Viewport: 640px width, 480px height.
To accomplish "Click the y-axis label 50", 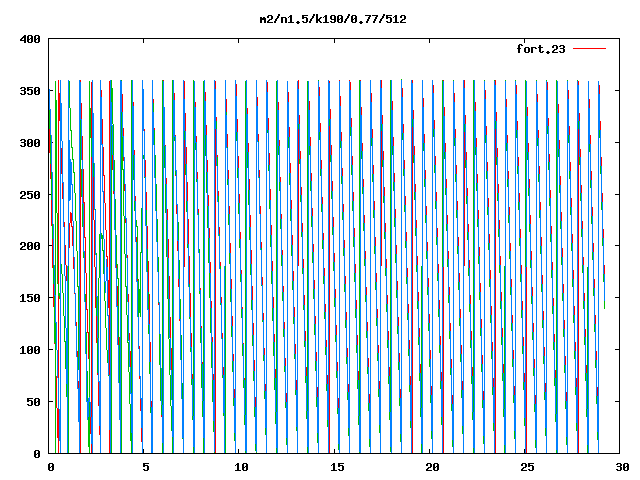I will coord(34,402).
